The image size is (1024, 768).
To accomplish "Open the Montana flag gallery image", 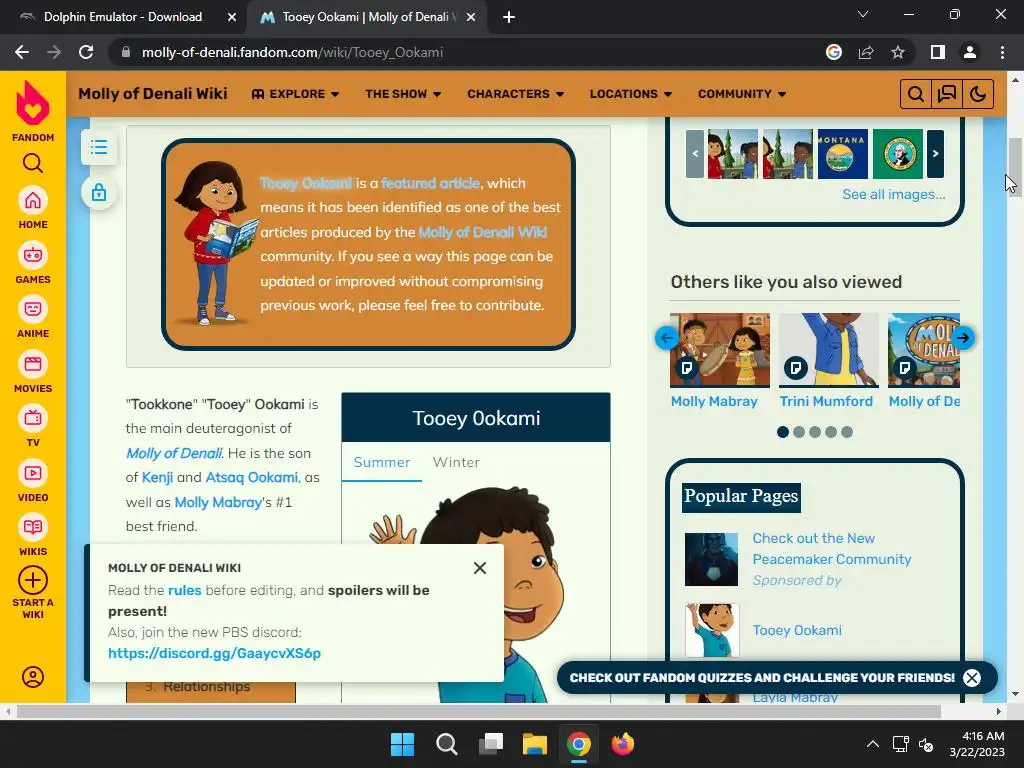I will tap(842, 153).
